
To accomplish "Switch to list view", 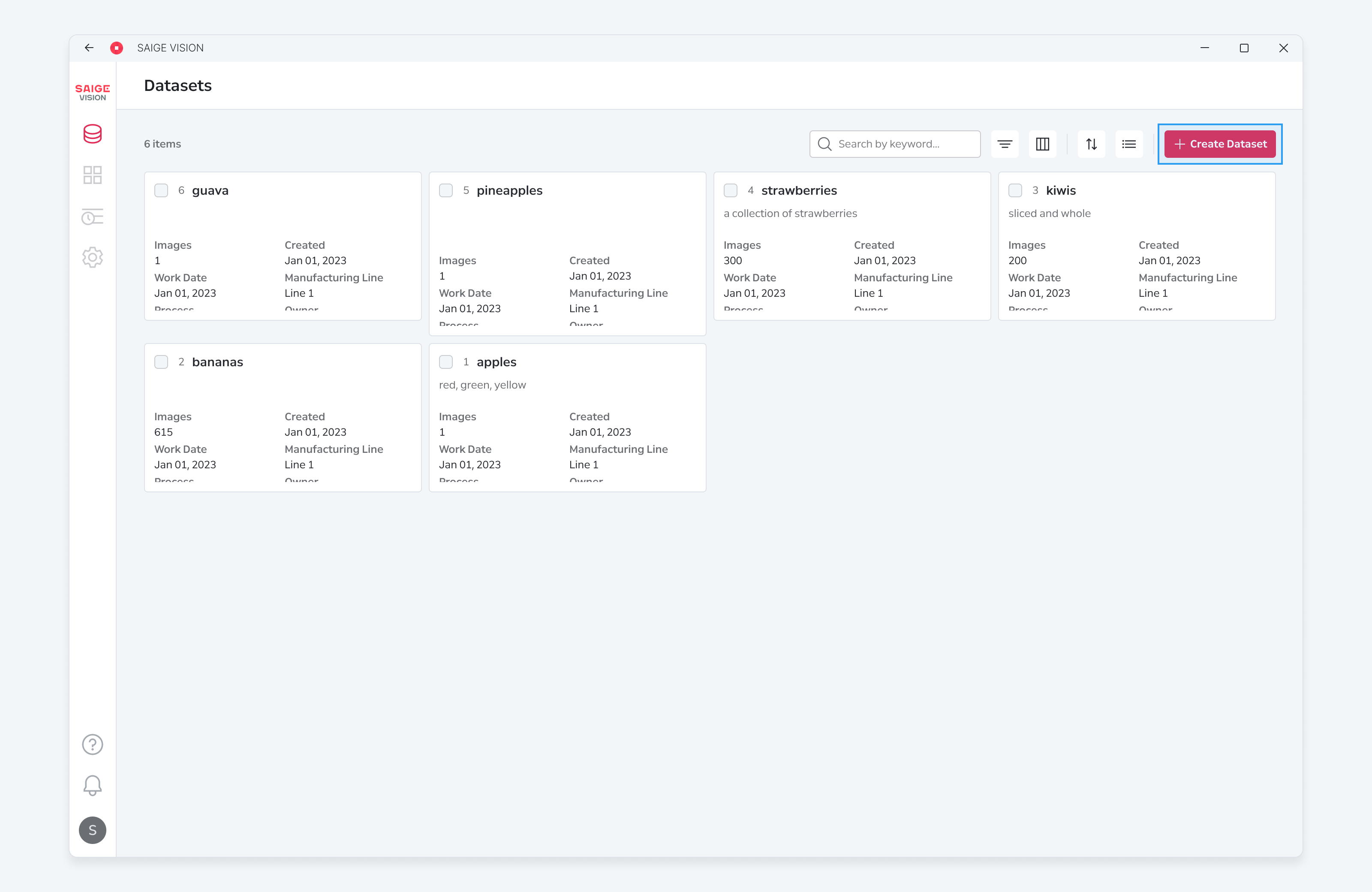I will pos(1129,144).
